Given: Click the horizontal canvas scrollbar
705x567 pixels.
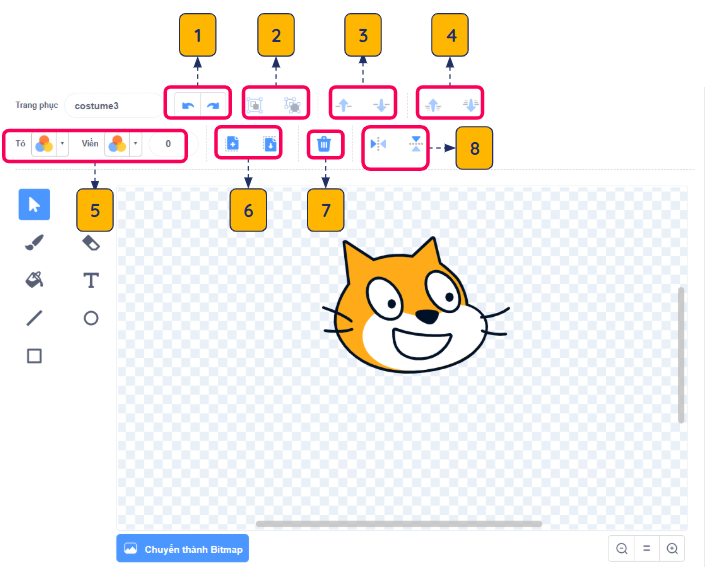Looking at the screenshot, I should coord(399,524).
